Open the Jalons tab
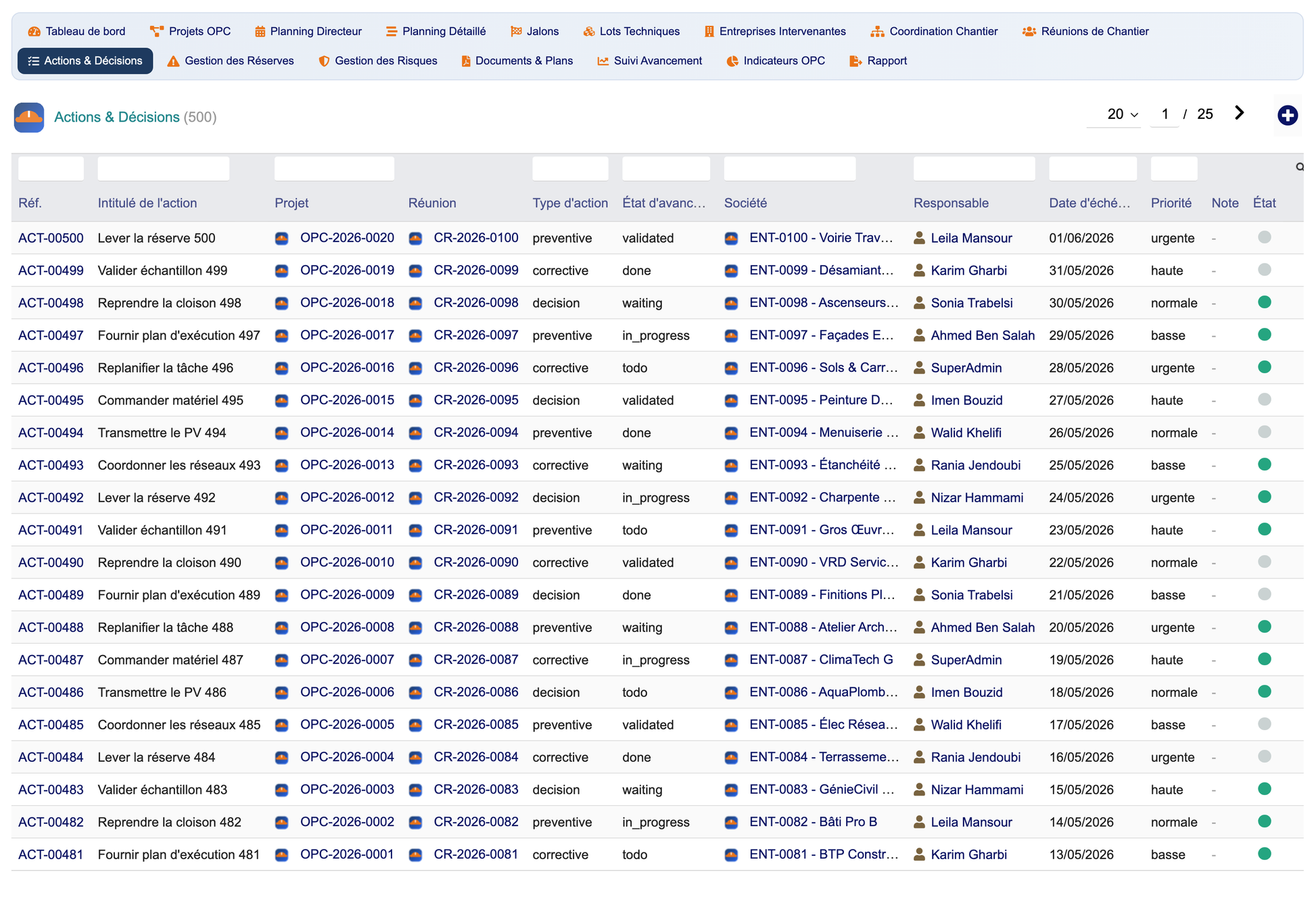1316x920 pixels. coord(534,31)
